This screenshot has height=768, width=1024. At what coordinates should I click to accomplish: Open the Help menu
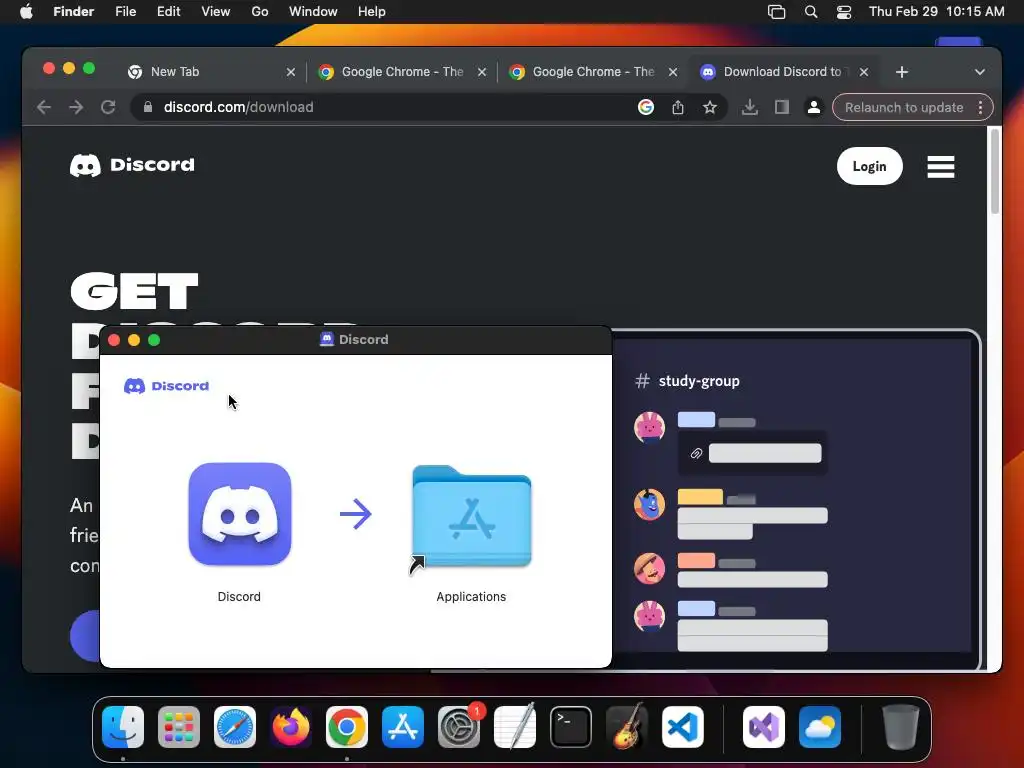pyautogui.click(x=372, y=12)
